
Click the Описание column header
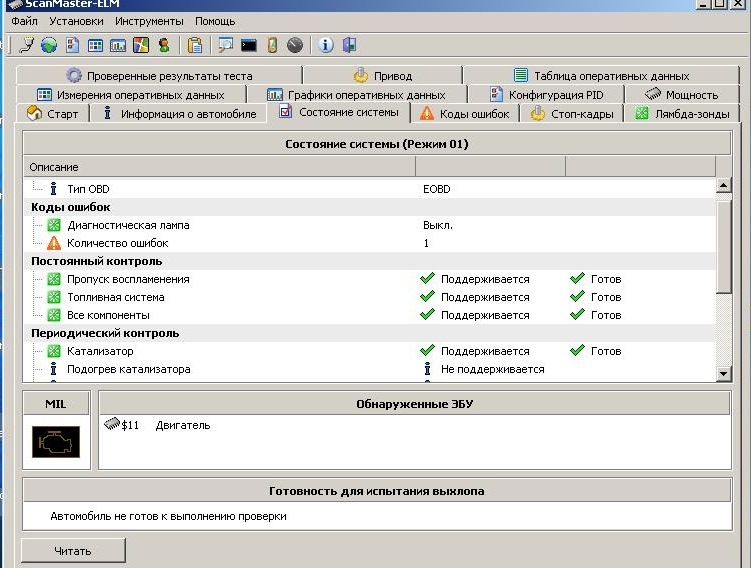(54, 167)
